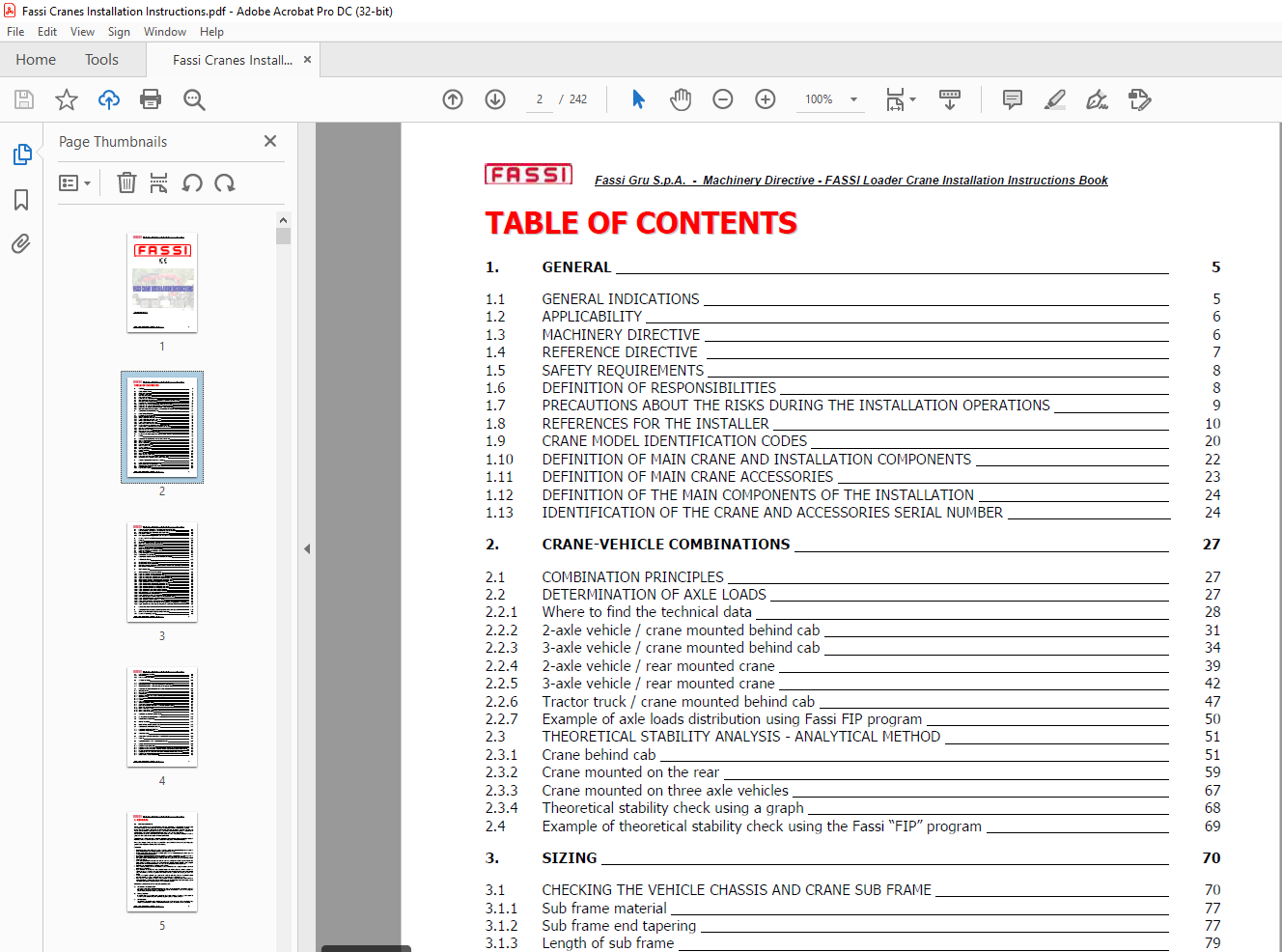The height and width of the screenshot is (952, 1282).
Task: Select page 4 thumbnail
Action: [162, 717]
